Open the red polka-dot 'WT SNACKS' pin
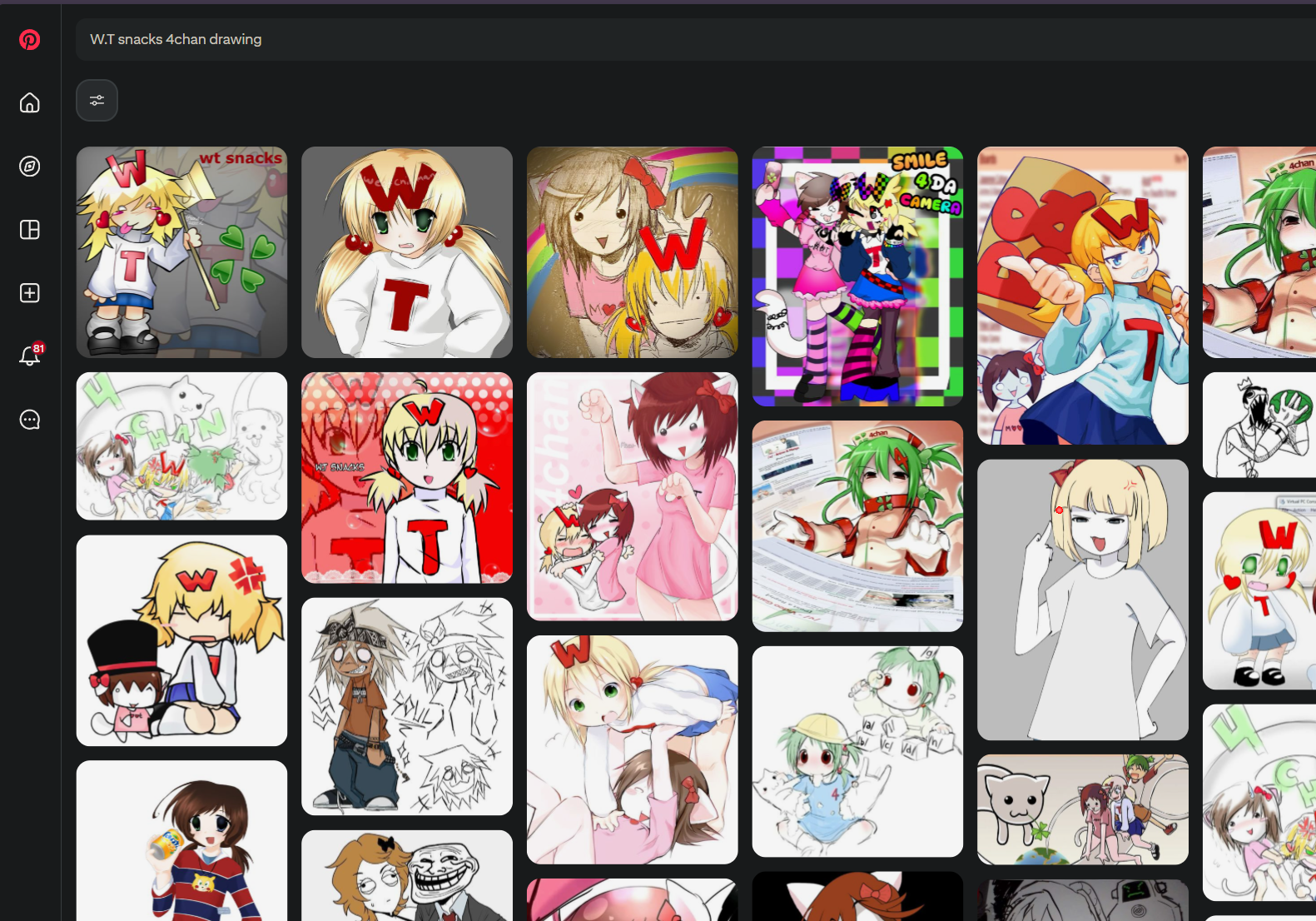The image size is (1316, 921). pyautogui.click(x=406, y=477)
